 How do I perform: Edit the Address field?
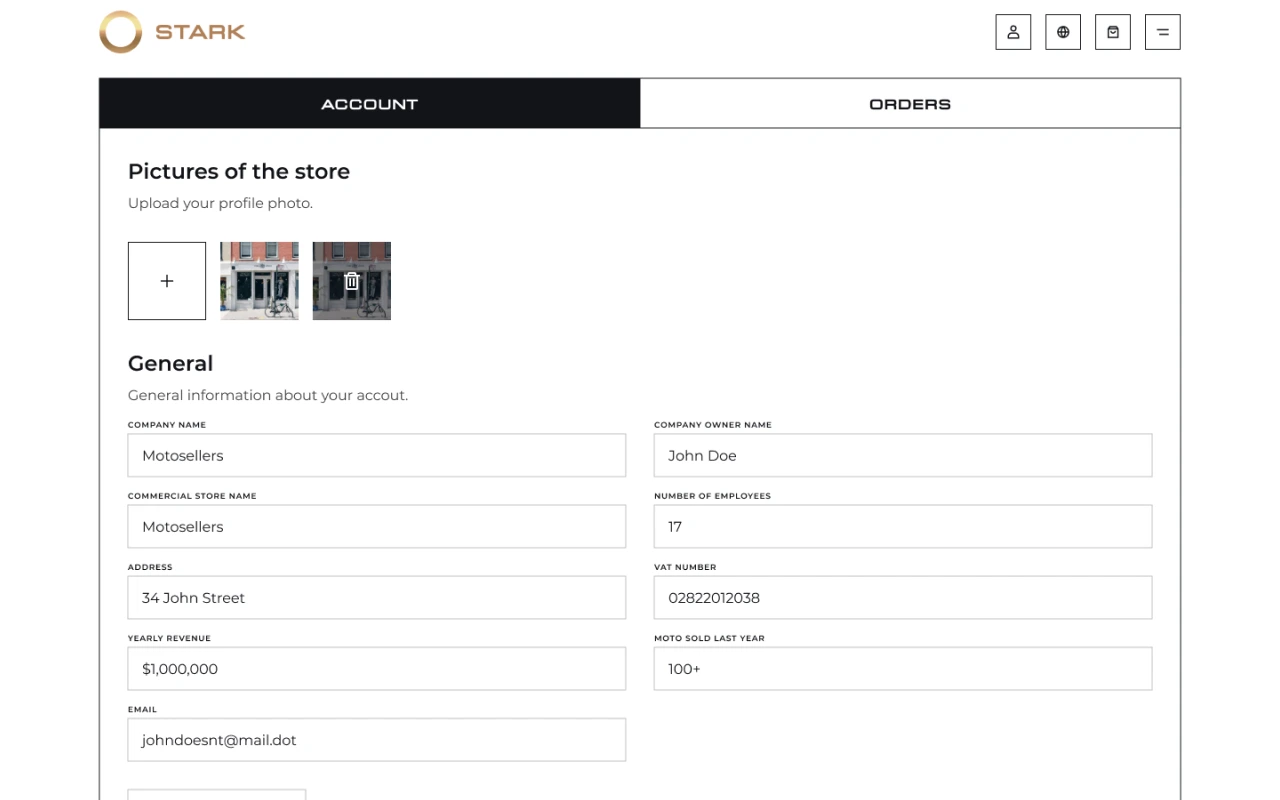pyautogui.click(x=377, y=597)
